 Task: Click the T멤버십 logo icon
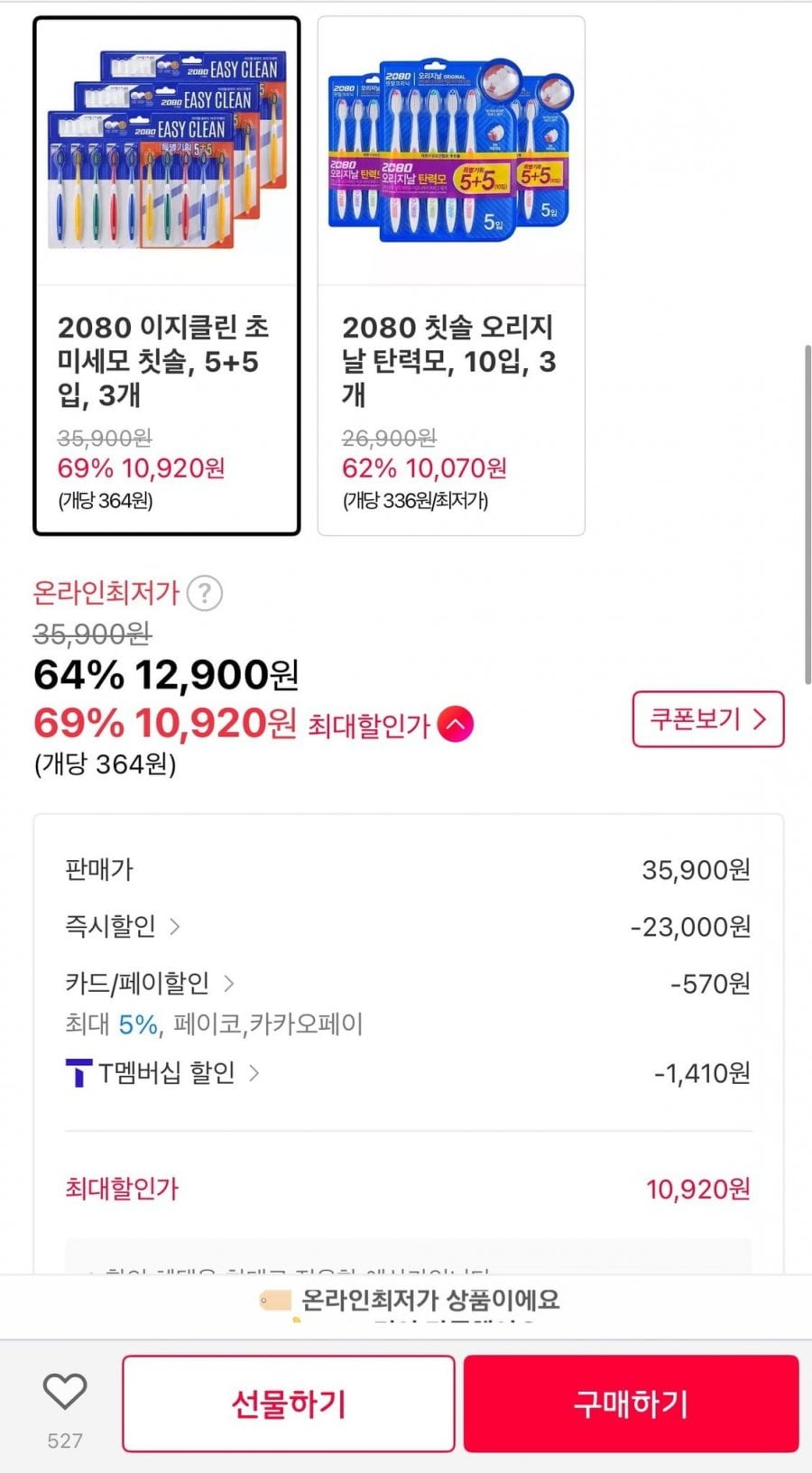click(78, 1073)
